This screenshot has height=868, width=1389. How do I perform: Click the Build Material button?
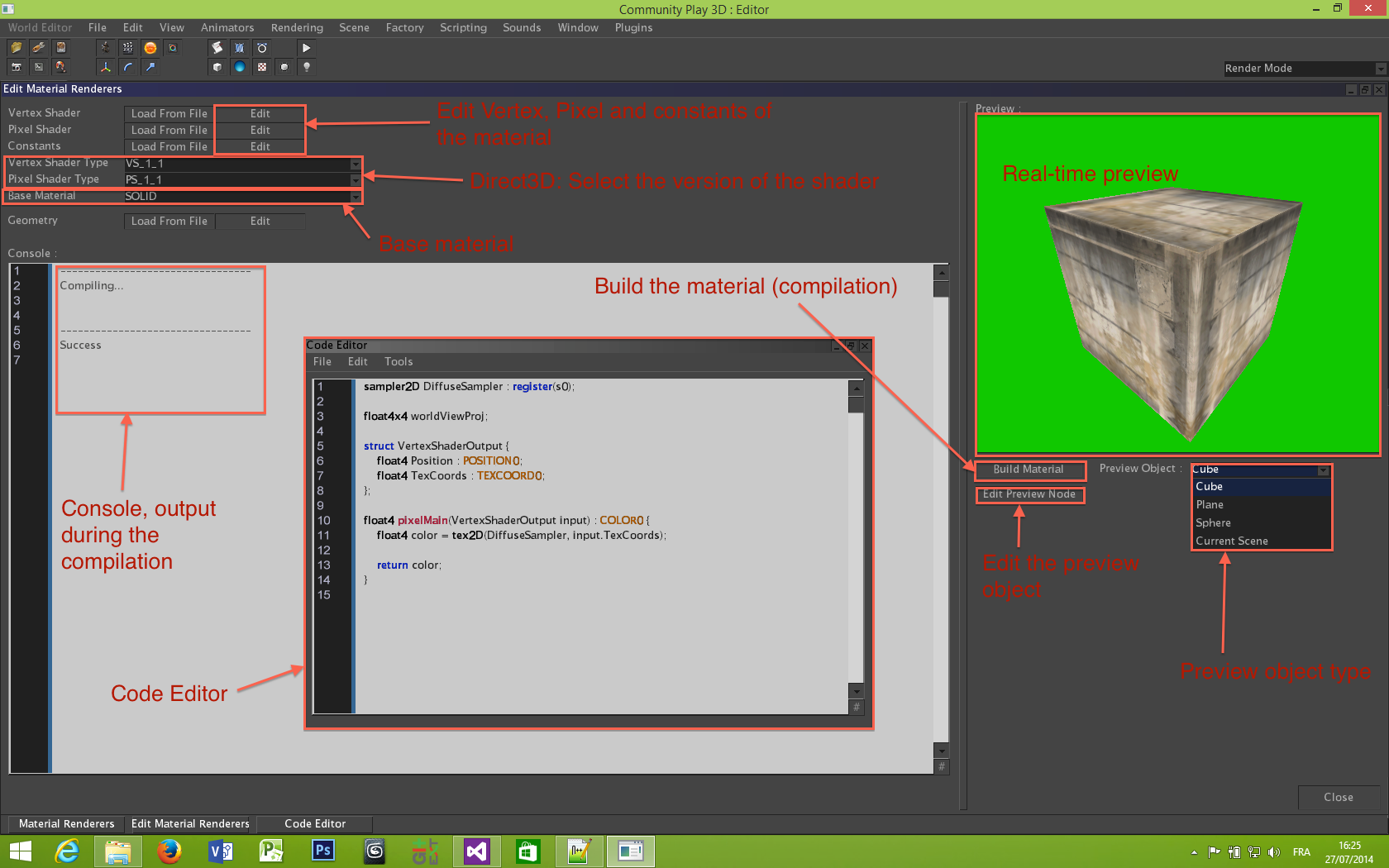[x=1029, y=470]
